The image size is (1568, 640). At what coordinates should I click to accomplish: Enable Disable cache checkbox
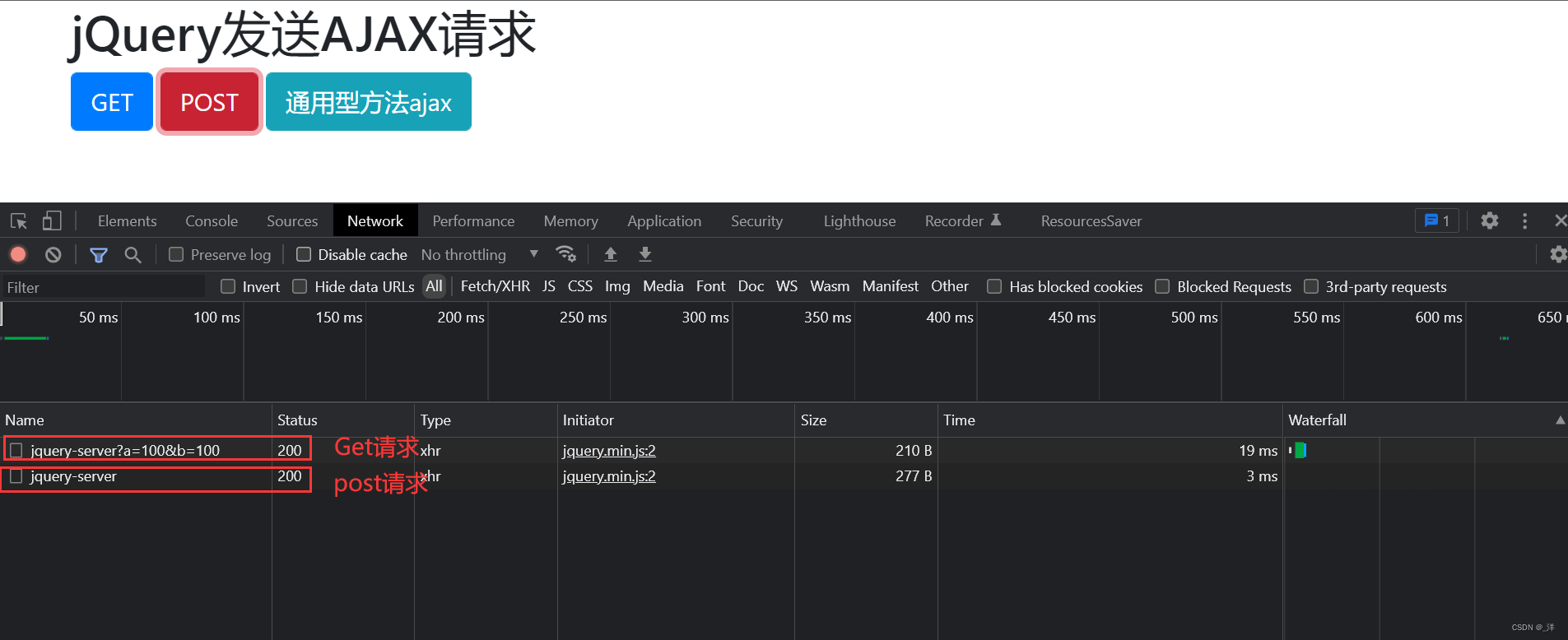point(304,254)
